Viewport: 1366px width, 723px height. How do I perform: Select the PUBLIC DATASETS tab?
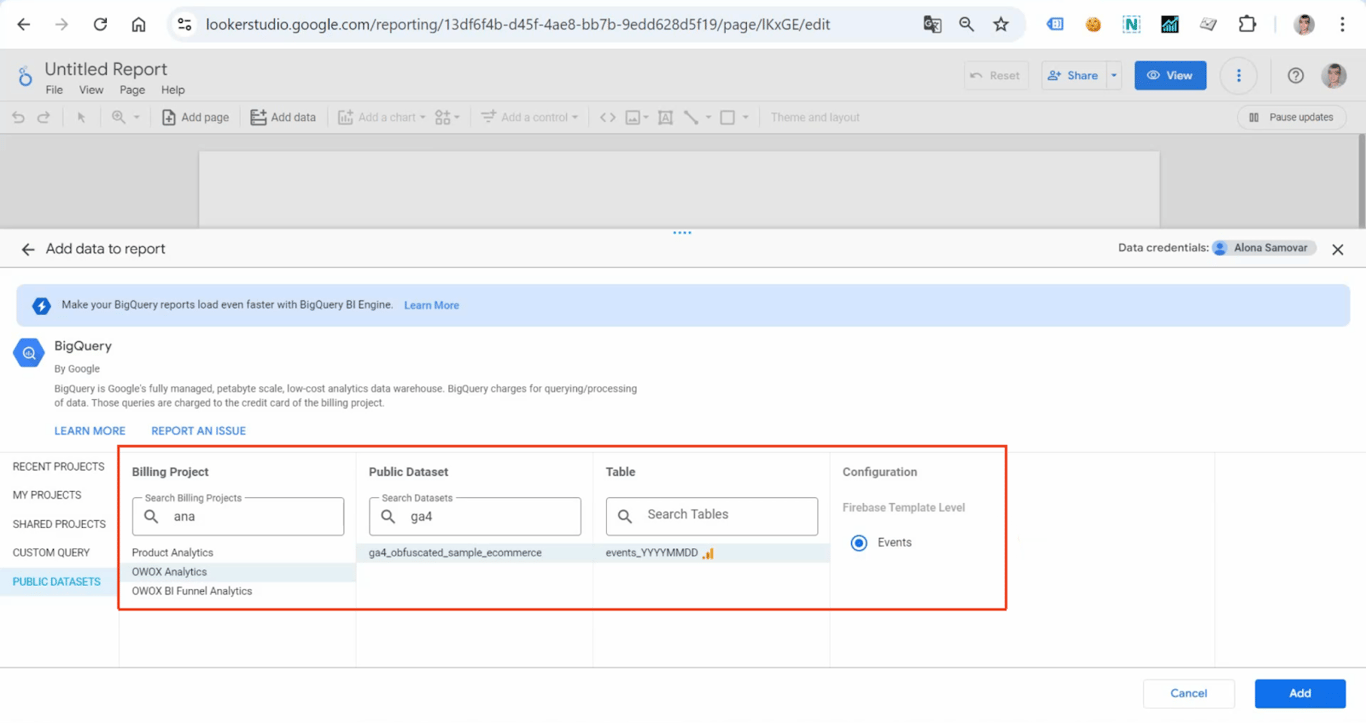pyautogui.click(x=59, y=582)
